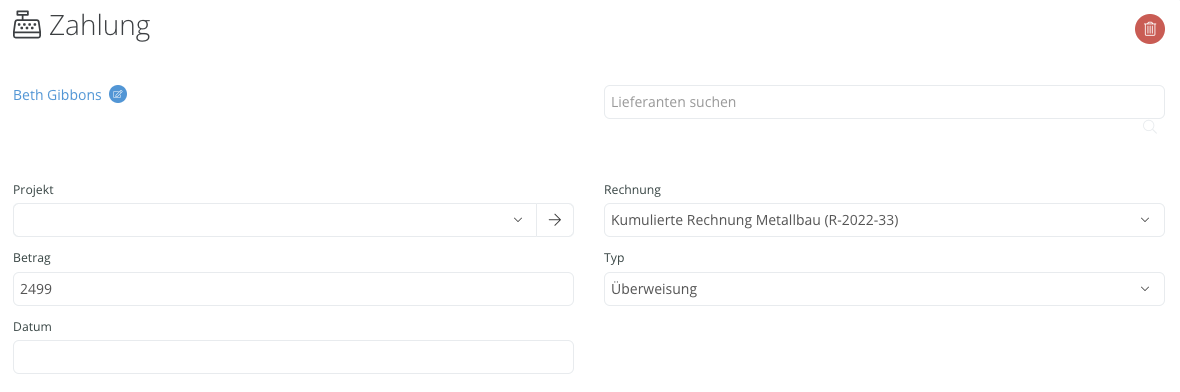The height and width of the screenshot is (392, 1180).
Task: Expand the Typ field chevron arrow
Action: [x=1145, y=289]
